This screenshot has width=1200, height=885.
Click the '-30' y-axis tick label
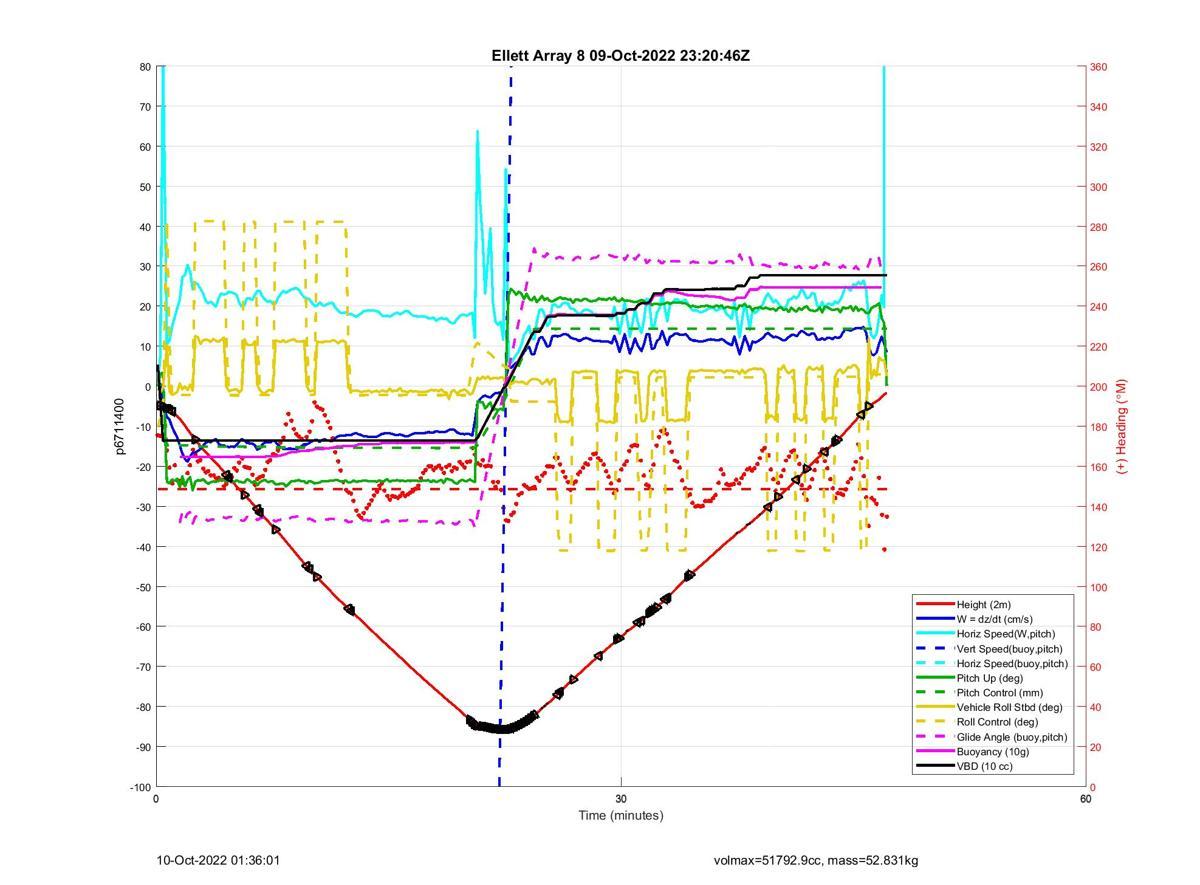pyautogui.click(x=142, y=507)
